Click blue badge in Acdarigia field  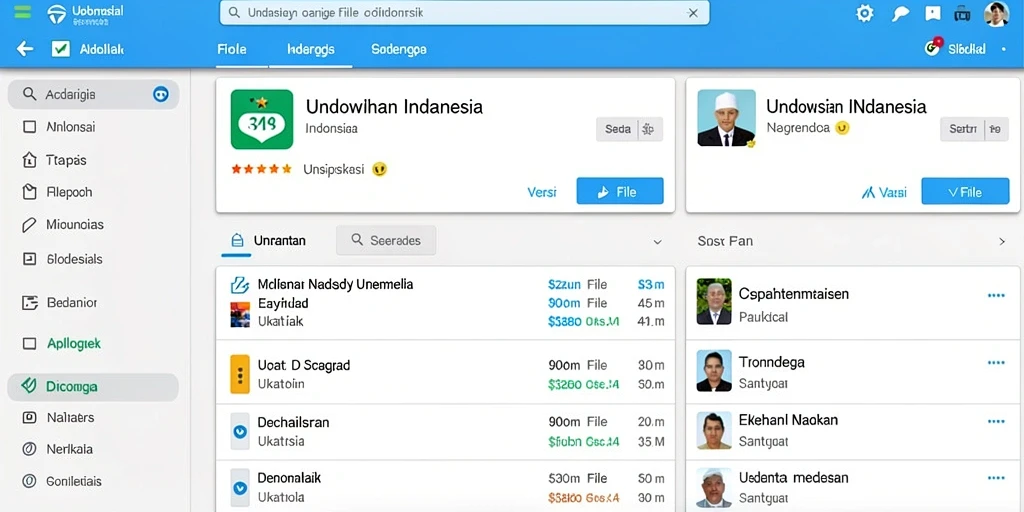(161, 95)
